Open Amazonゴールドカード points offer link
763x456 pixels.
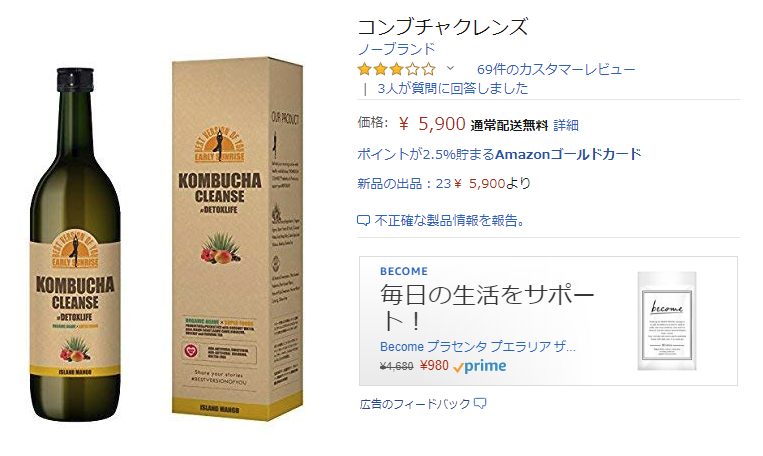click(499, 154)
